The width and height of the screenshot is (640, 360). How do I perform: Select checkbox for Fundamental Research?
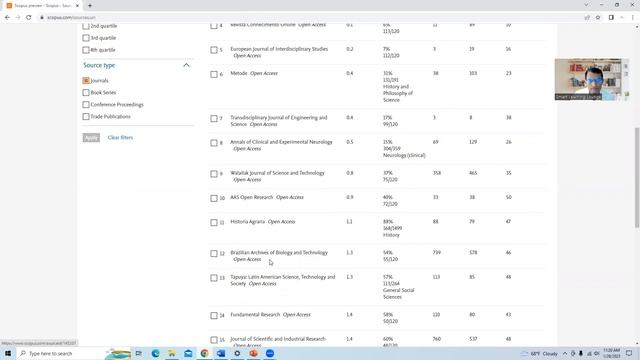pyautogui.click(x=214, y=316)
